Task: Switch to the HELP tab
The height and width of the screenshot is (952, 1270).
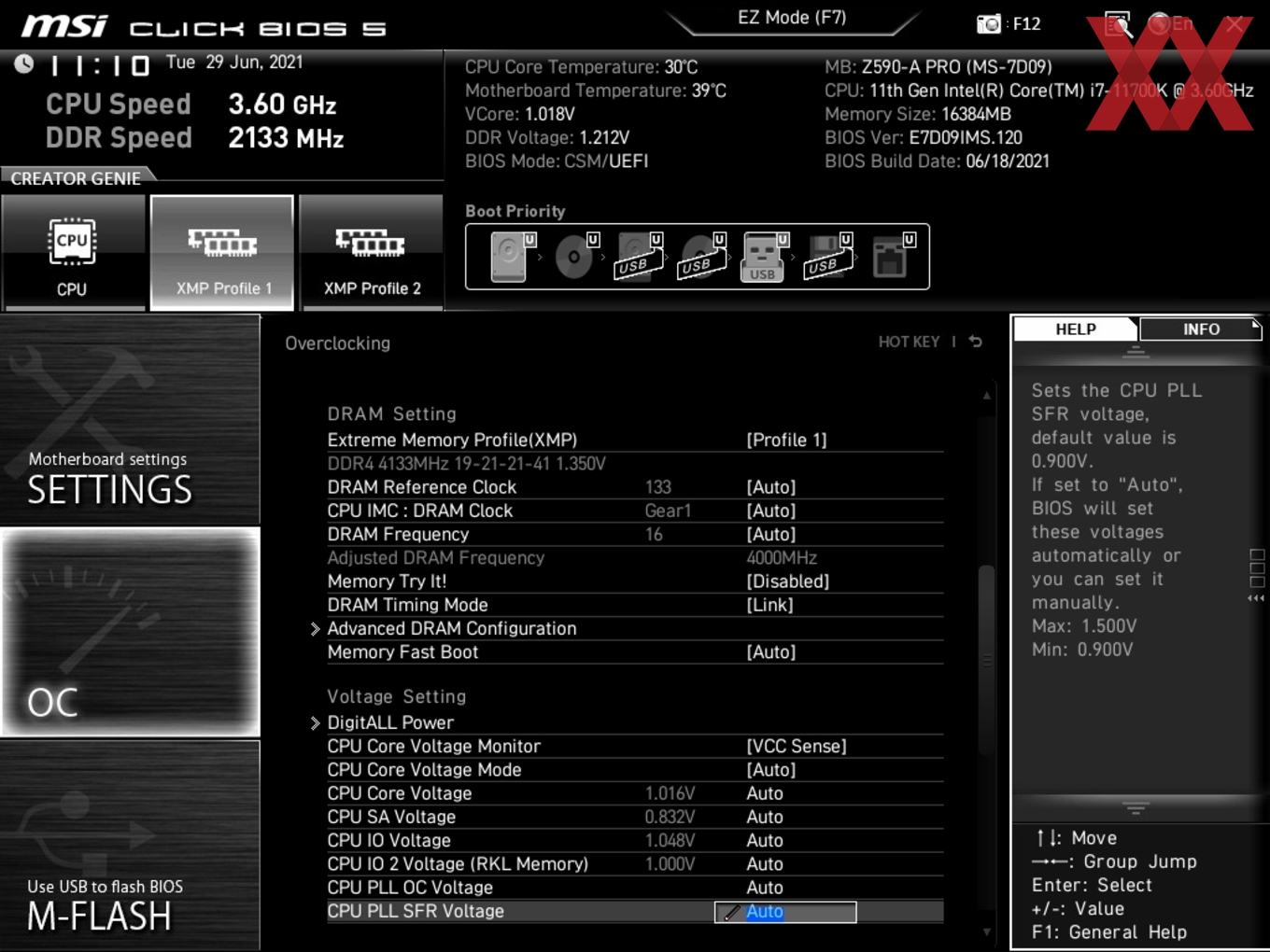Action: tap(1076, 329)
